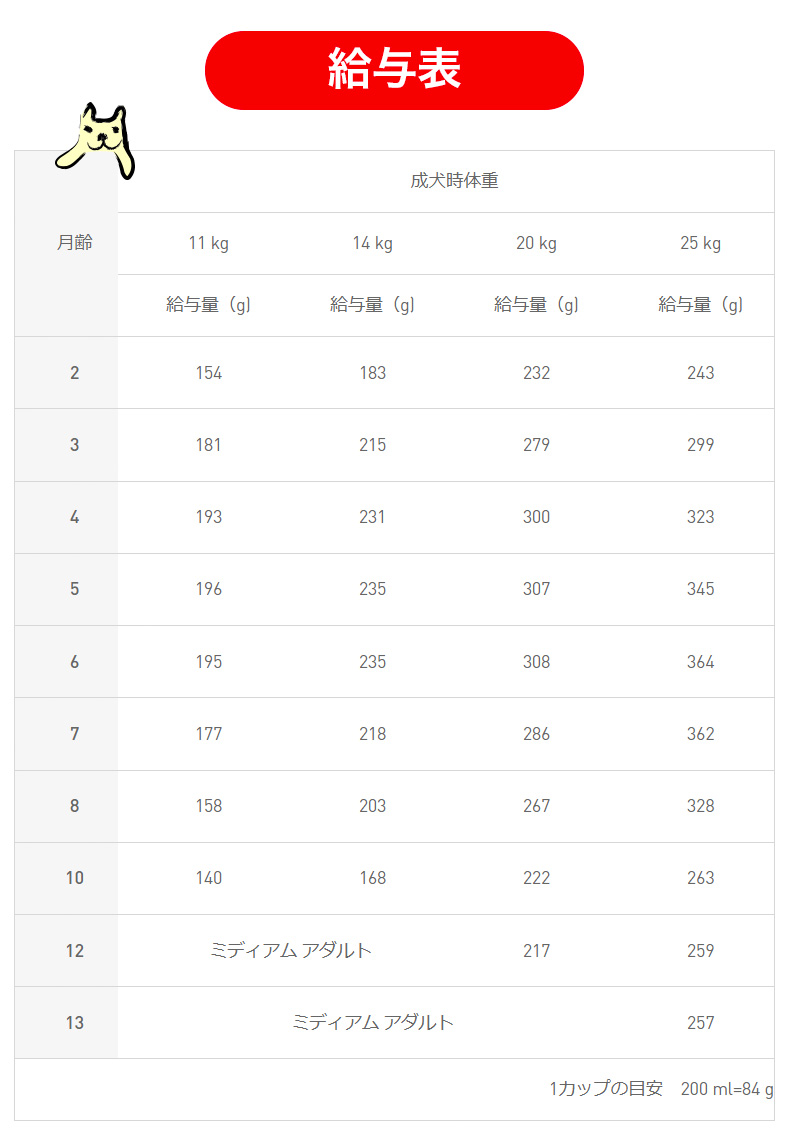Select the 257 cell in month 13 row
The height and width of the screenshot is (1132, 790).
pos(700,1022)
